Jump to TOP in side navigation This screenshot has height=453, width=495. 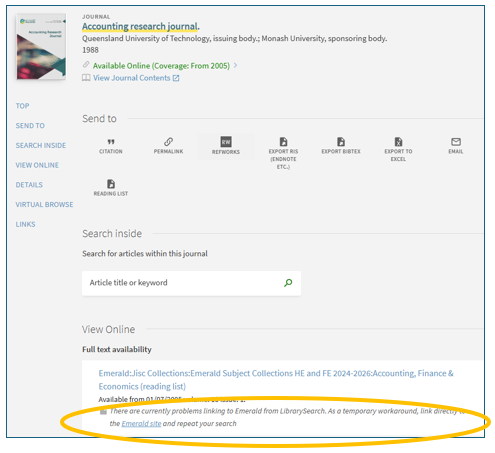click(22, 106)
